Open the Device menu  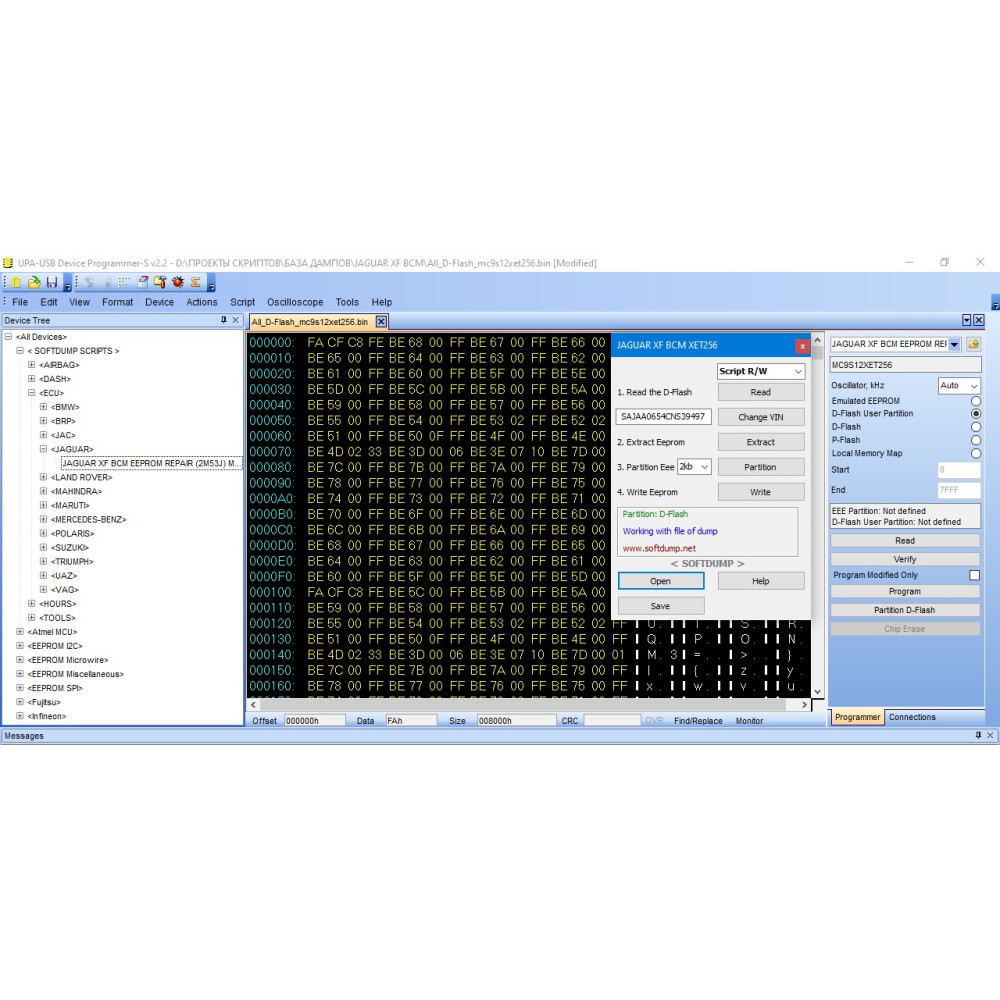(159, 302)
